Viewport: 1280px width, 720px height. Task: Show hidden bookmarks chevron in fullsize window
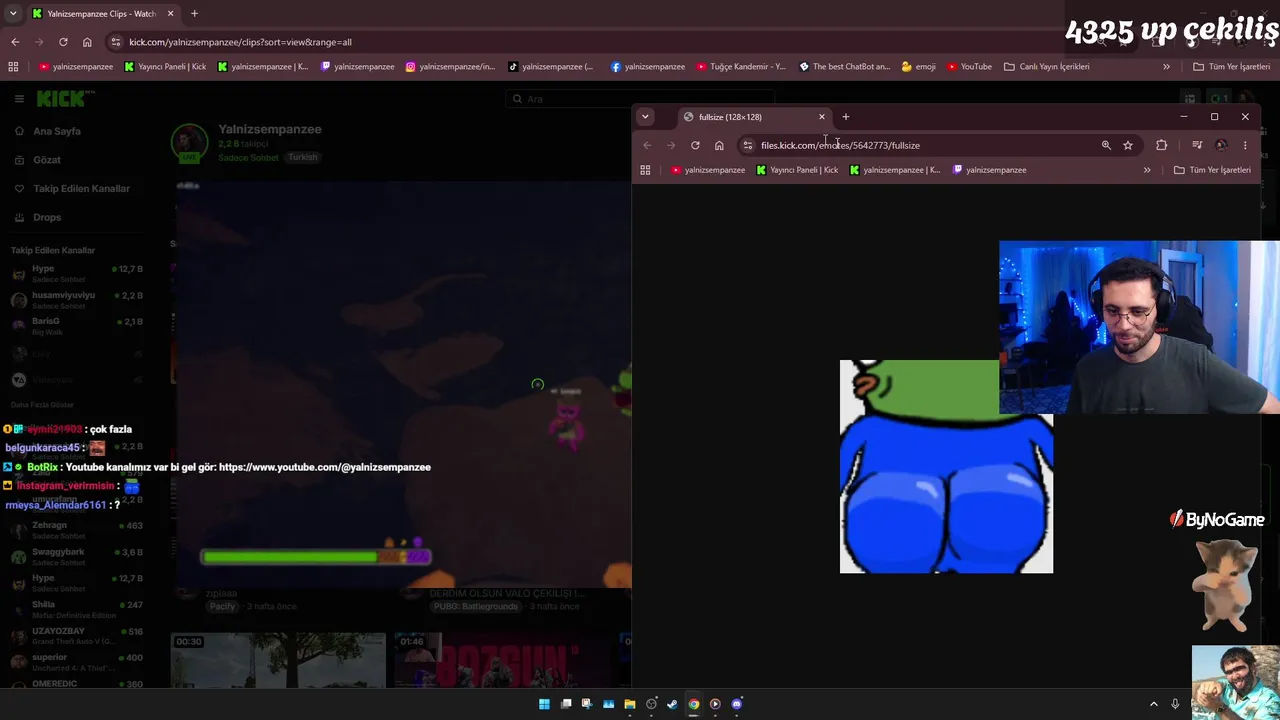(1147, 170)
